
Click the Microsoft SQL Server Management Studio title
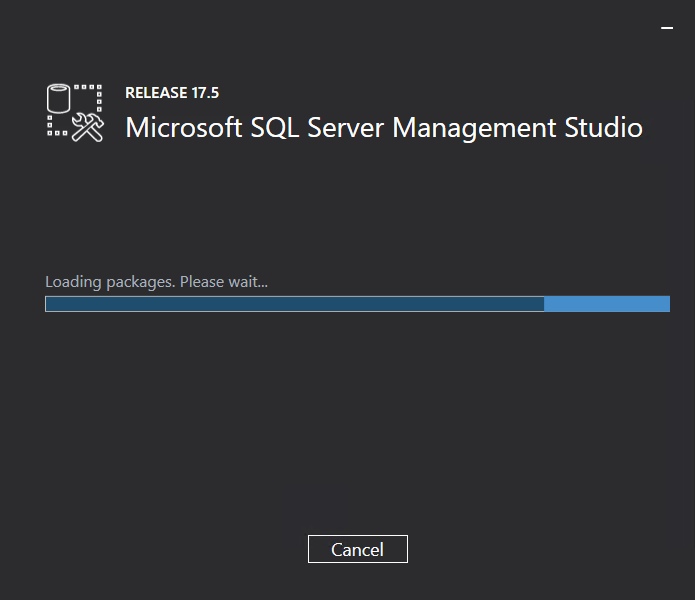(x=384, y=128)
